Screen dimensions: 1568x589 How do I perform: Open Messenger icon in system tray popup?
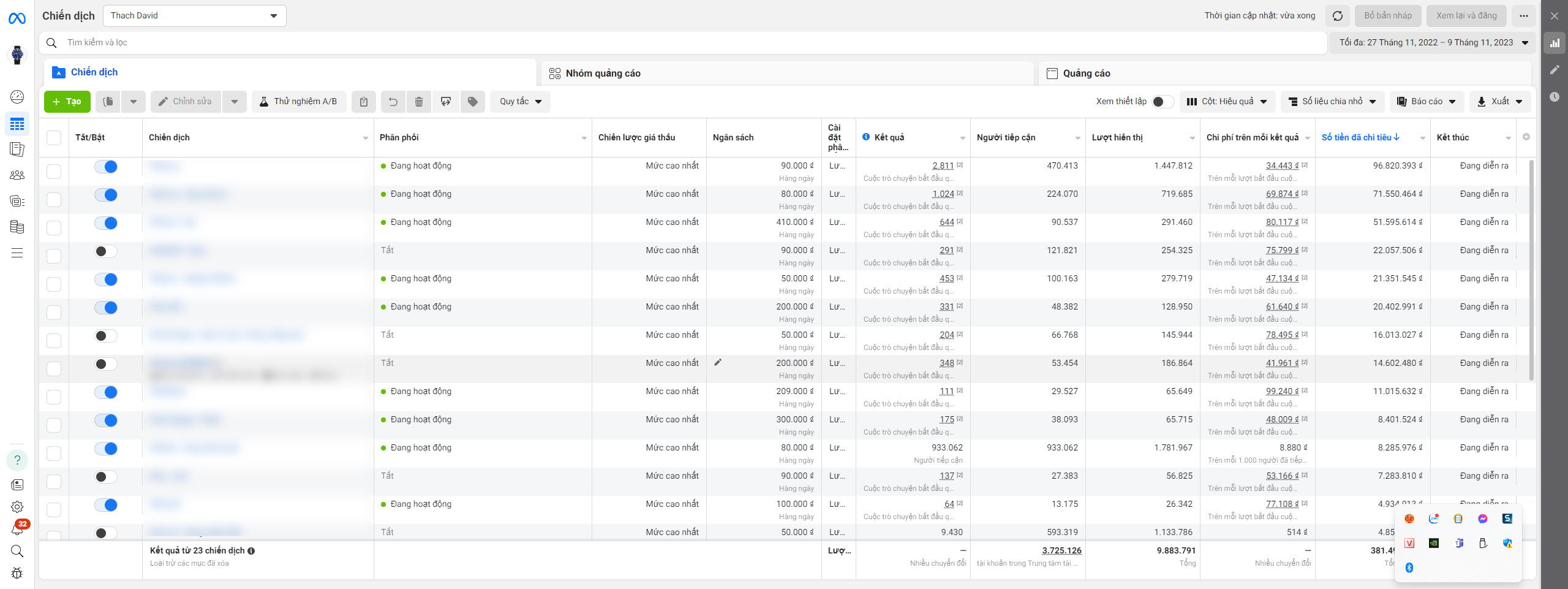tap(1482, 519)
